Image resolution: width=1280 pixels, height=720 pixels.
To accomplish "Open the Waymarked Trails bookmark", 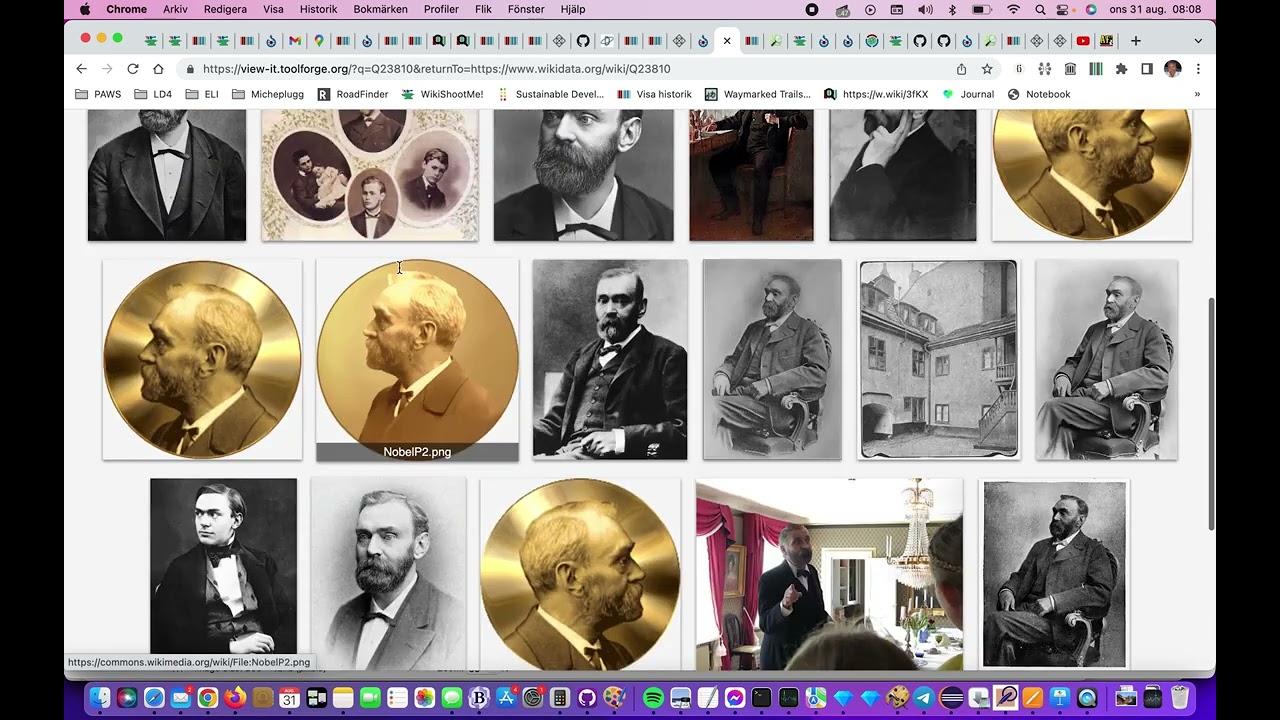I will (758, 94).
